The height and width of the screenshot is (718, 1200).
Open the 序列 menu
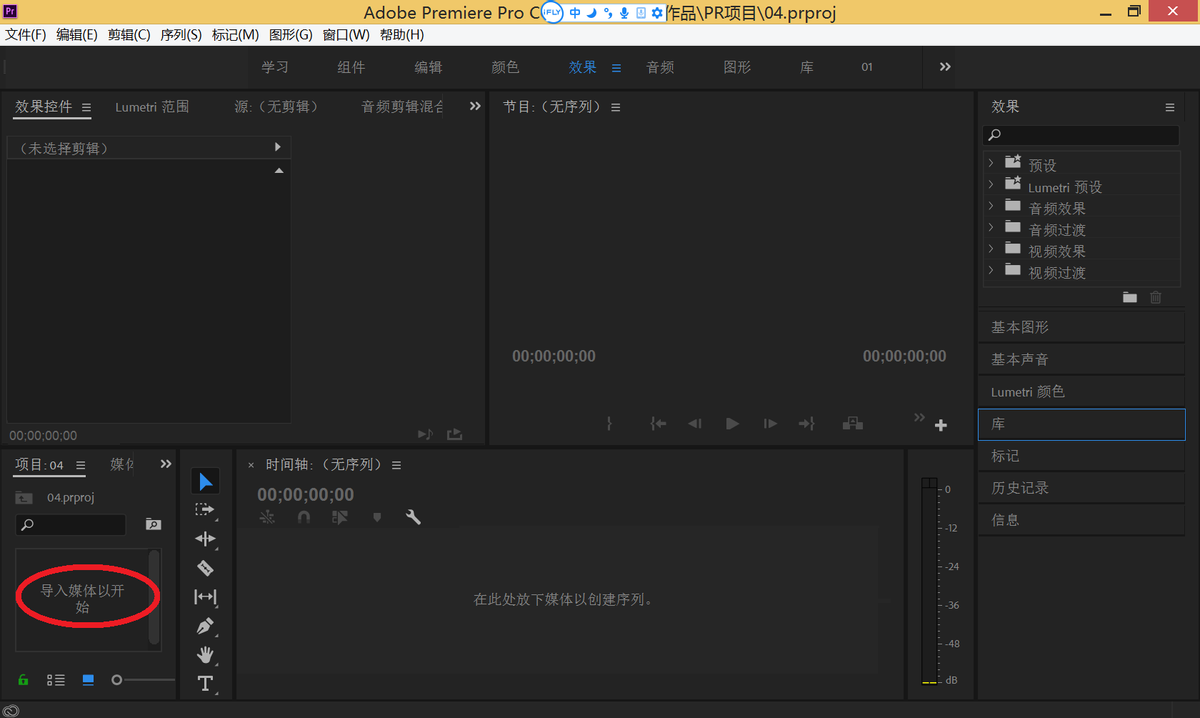point(181,35)
